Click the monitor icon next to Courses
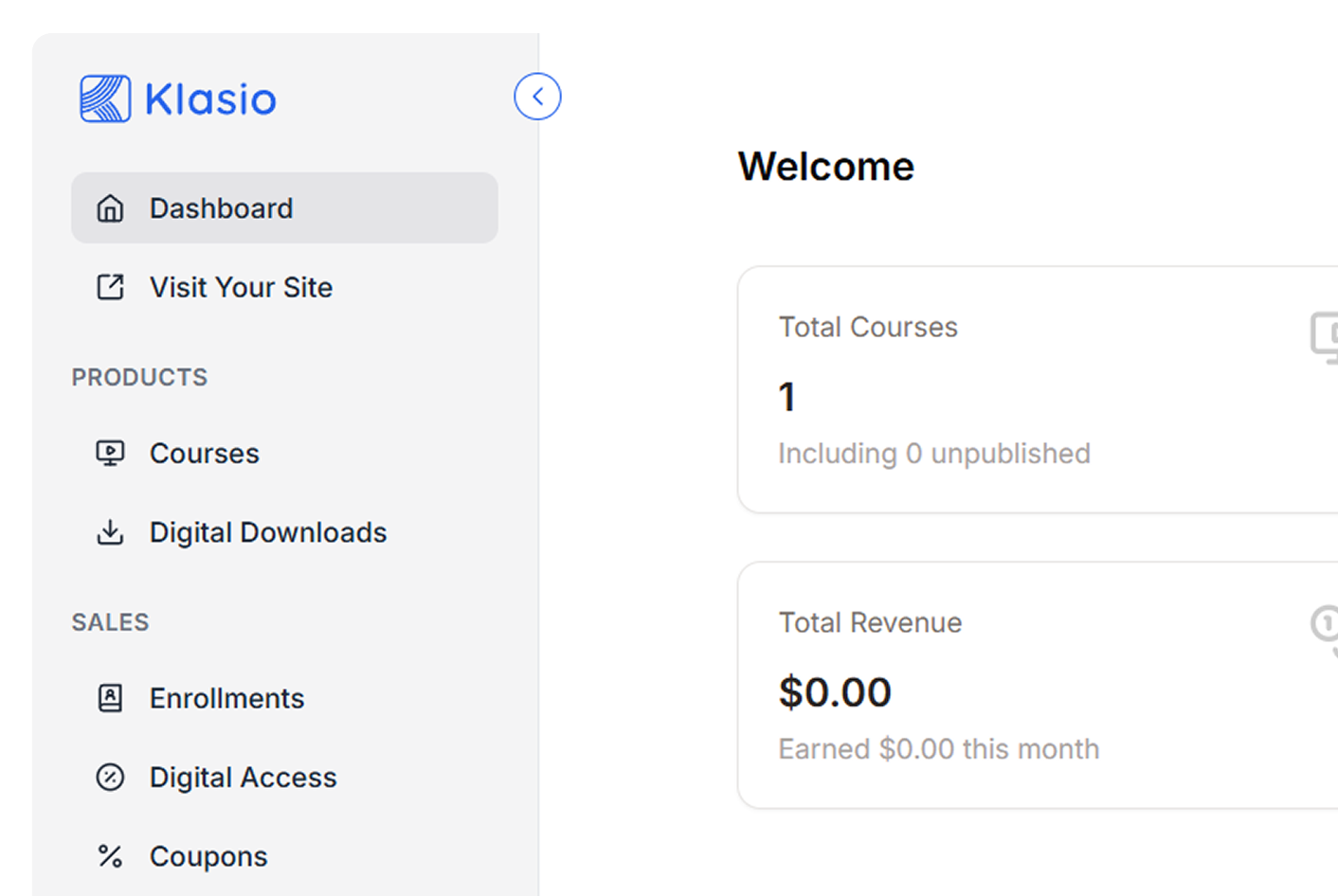 tap(111, 454)
